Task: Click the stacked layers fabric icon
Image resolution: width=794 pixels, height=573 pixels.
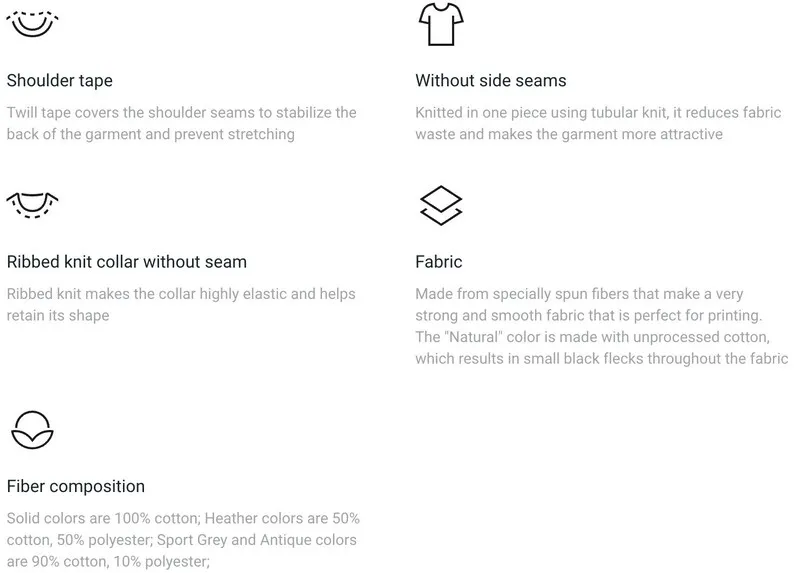Action: click(x=441, y=205)
